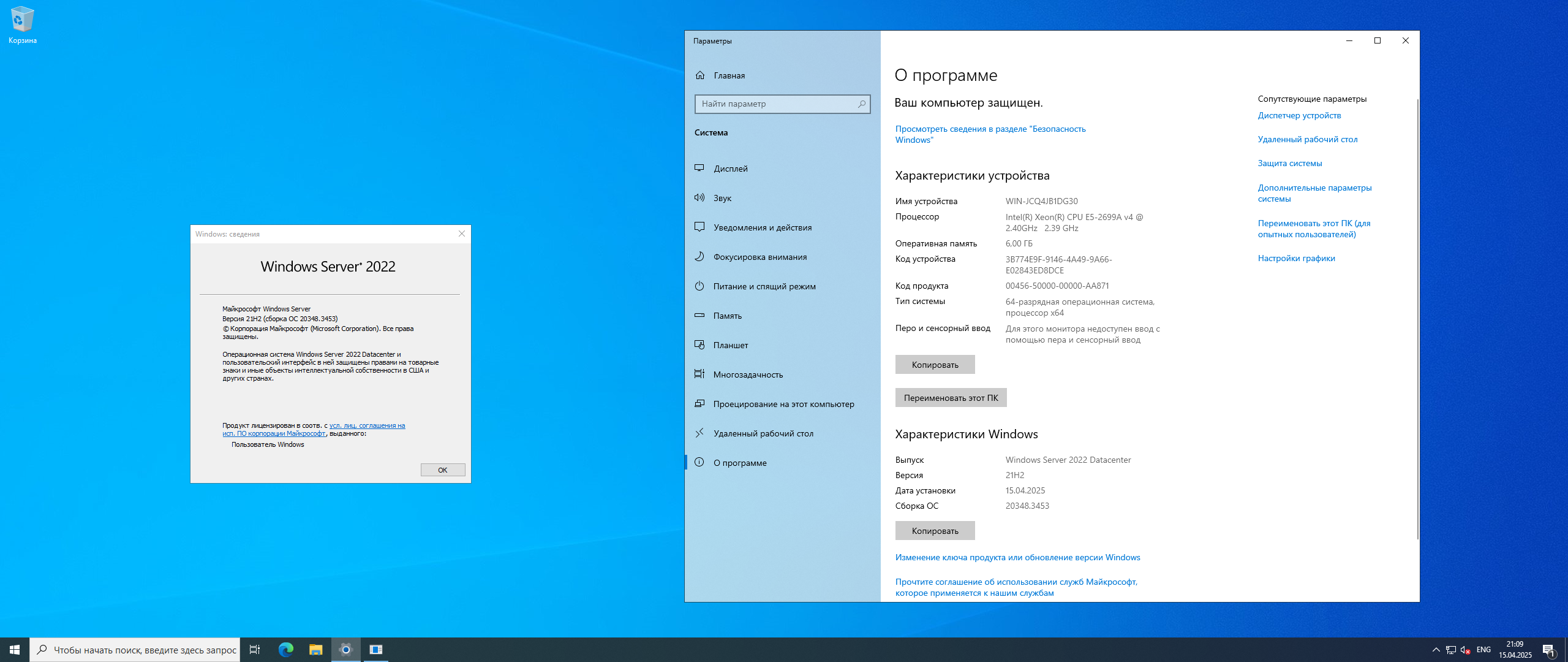Click the Graphics settings (Настройки графики) link
1568x662 pixels.
[1296, 258]
